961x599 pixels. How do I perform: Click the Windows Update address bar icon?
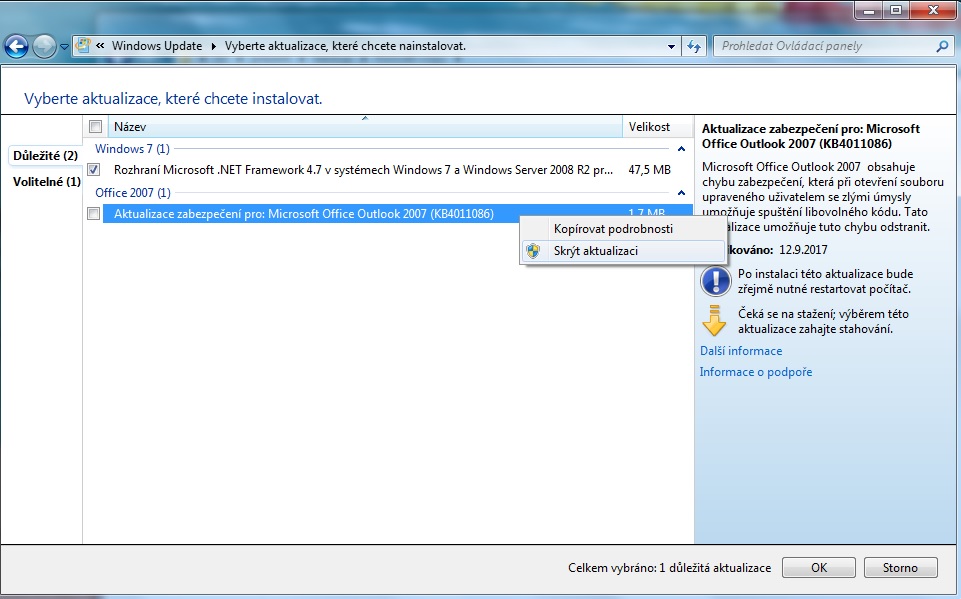tap(85, 46)
